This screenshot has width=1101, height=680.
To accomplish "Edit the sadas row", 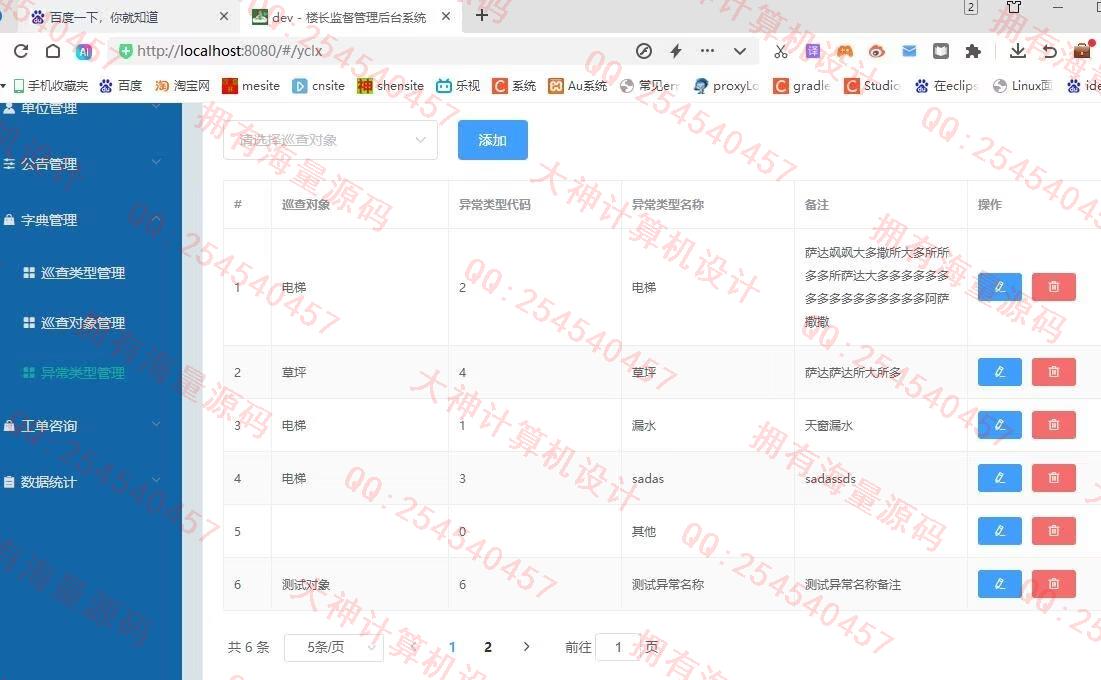I will tap(999, 478).
